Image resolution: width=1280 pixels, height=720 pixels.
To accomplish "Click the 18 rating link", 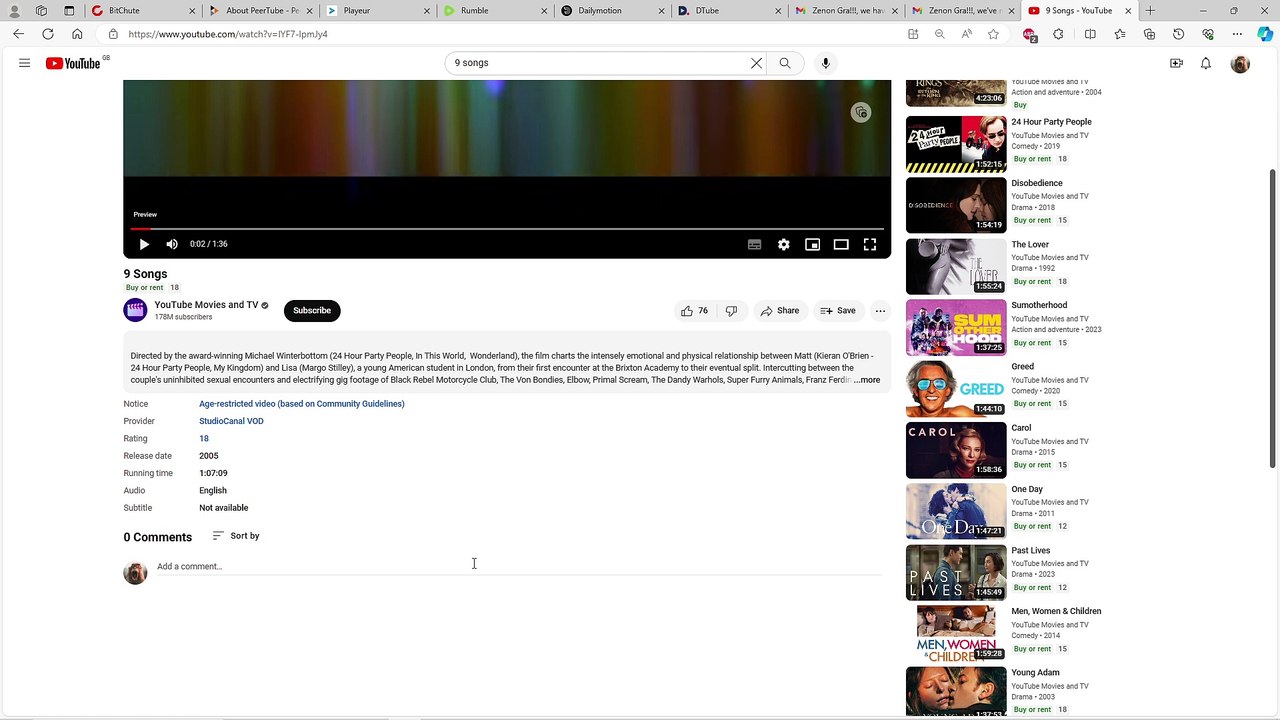I will click(x=204, y=439).
